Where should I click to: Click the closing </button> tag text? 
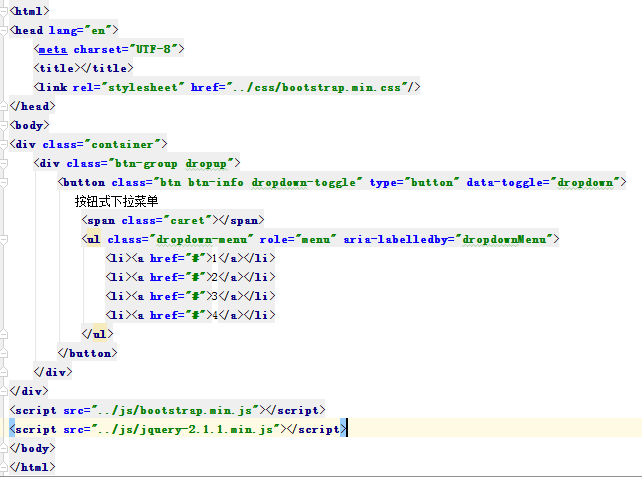pyautogui.click(x=88, y=353)
